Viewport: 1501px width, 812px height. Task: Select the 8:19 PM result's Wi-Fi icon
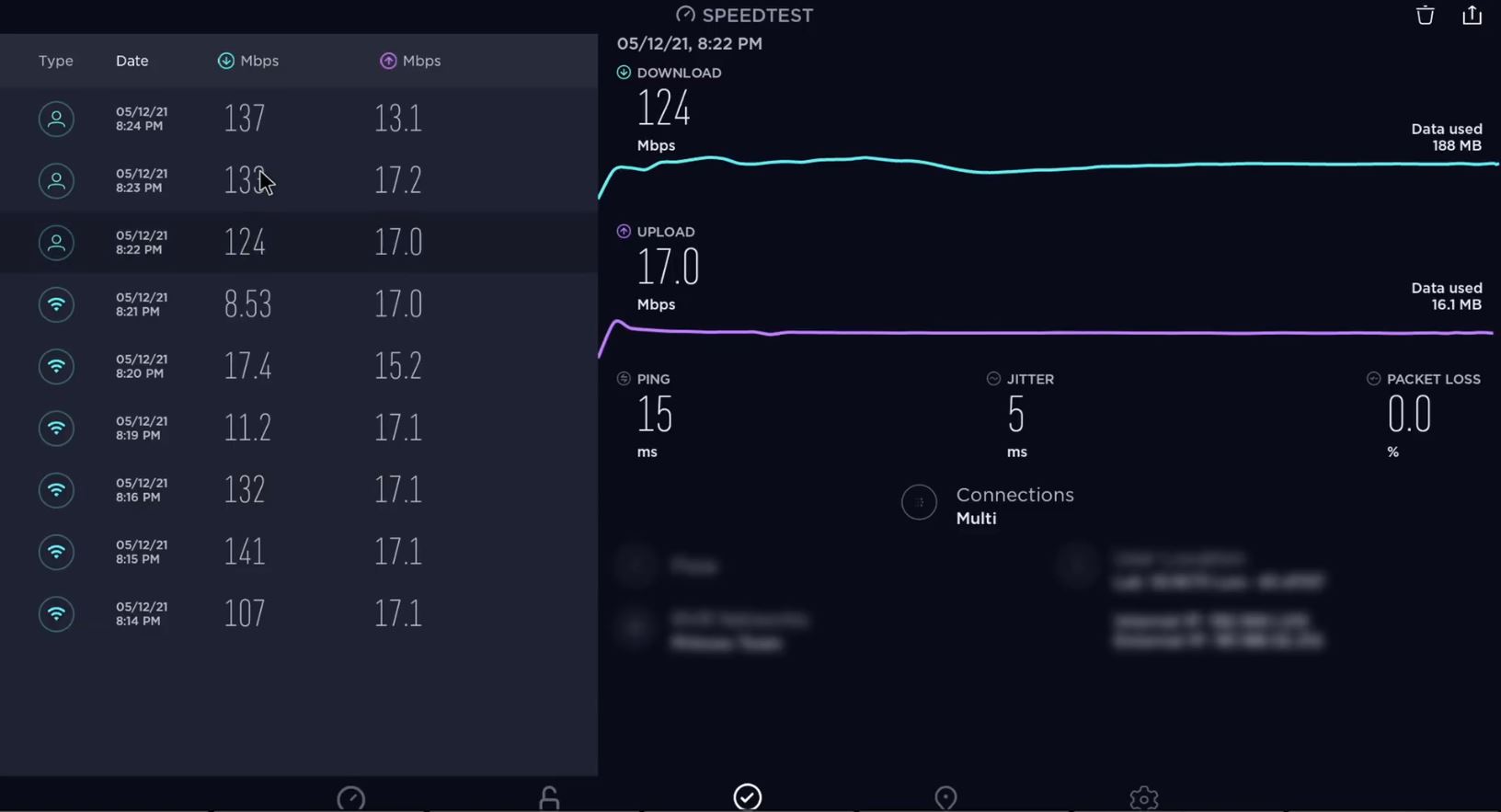[x=56, y=428]
